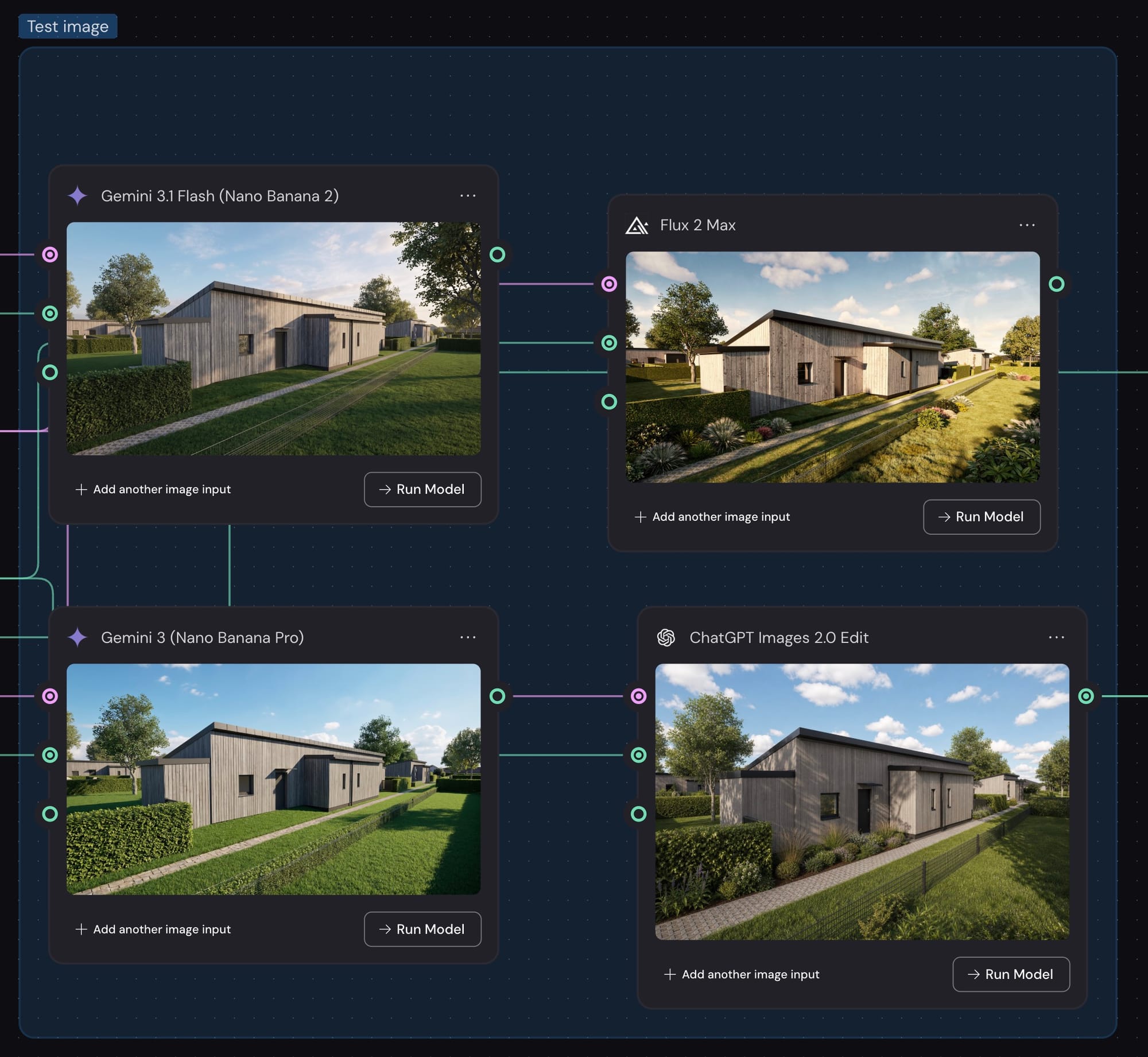Click the ChatGPT Images 2.0 Edit logo icon
Screen dimensions: 1148x1057
(x=666, y=637)
